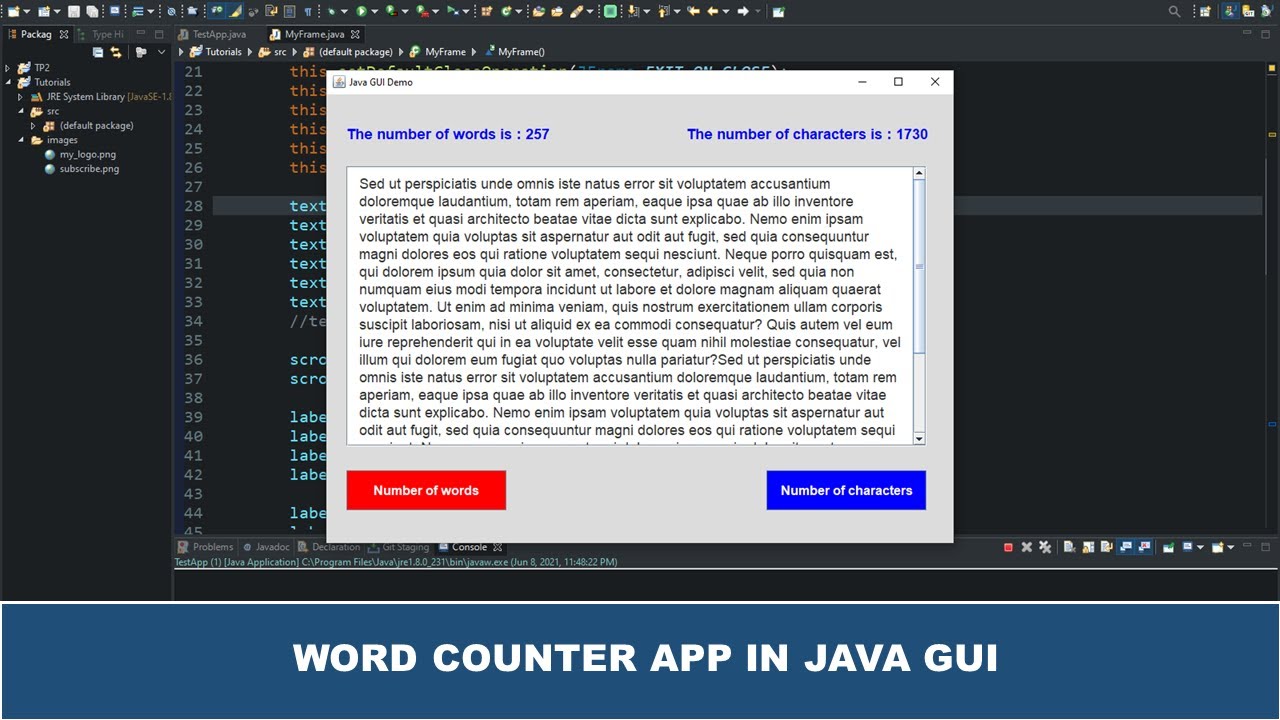Click the Save All toolbar icon
Screen dimensions: 1280x720
(92, 11)
